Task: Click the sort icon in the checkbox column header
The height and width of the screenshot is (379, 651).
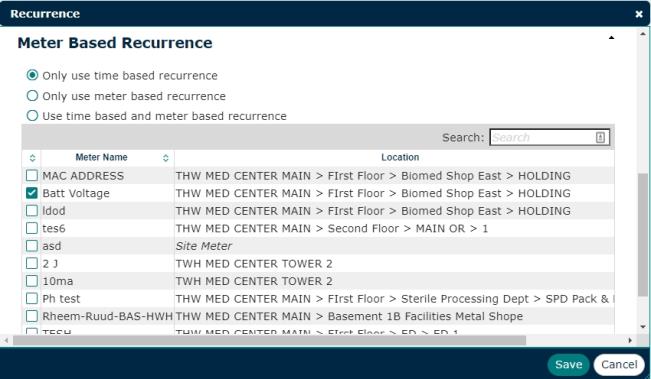Action: [32, 158]
